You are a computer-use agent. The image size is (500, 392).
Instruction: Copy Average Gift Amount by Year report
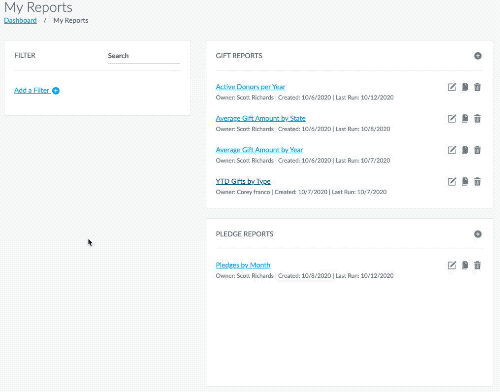click(465, 150)
